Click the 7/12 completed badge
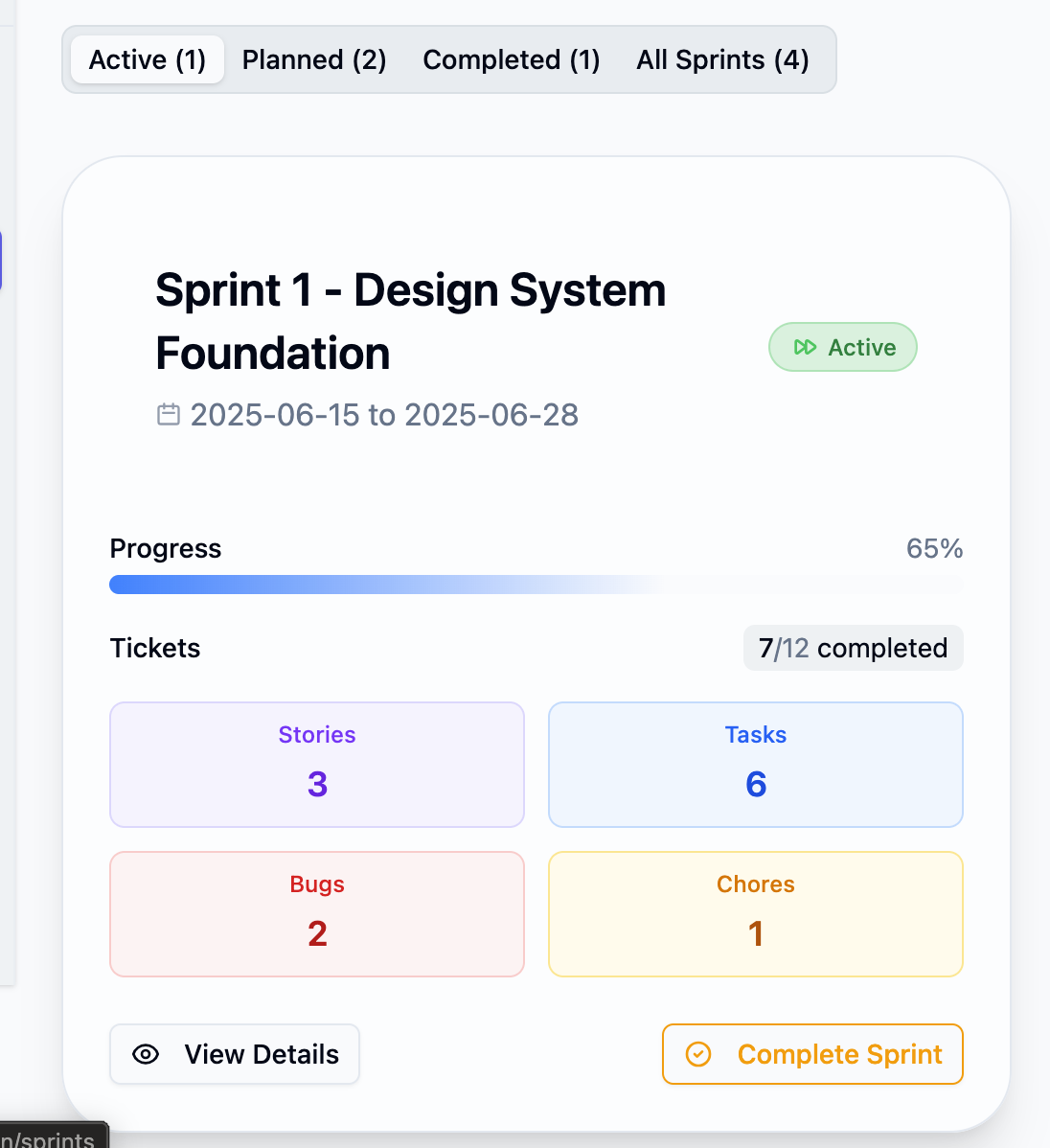The image size is (1050, 1148). click(853, 648)
